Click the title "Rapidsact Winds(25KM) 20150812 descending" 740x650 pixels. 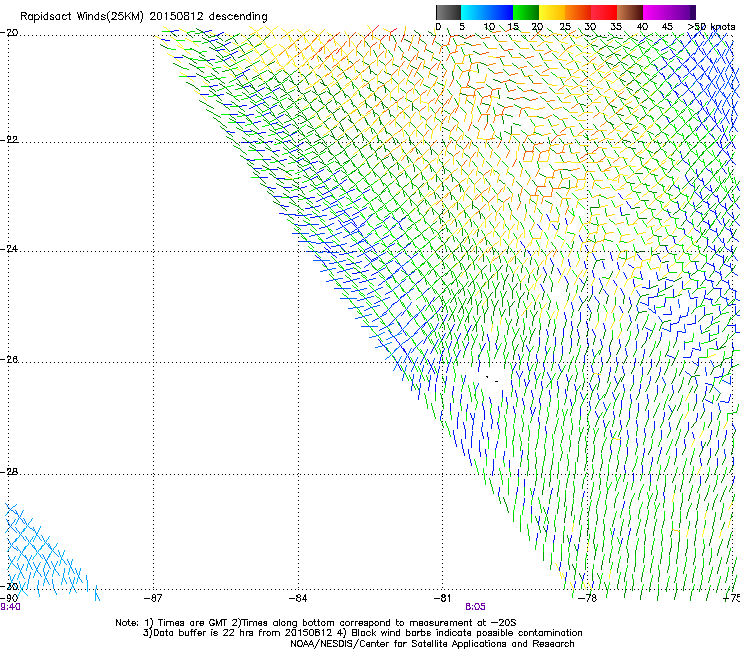(143, 17)
